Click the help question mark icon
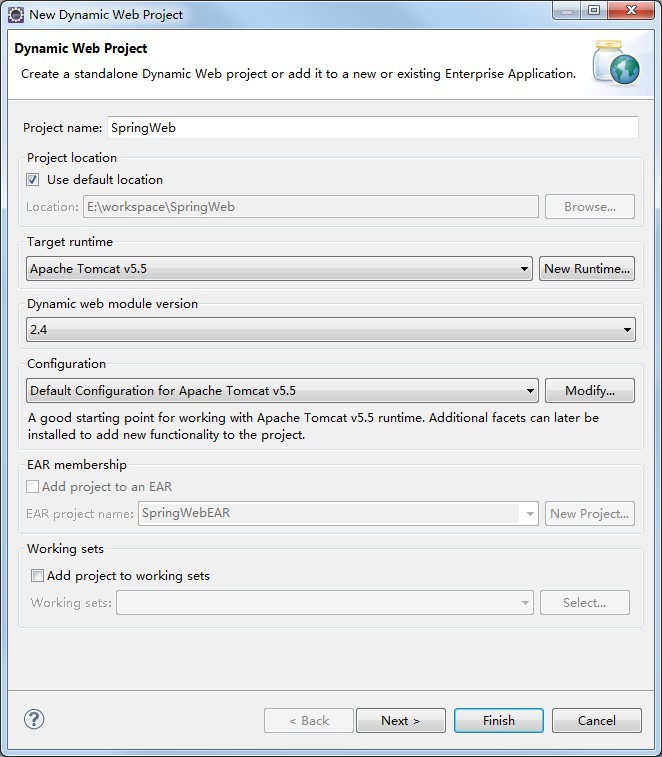Image resolution: width=662 pixels, height=757 pixels. point(34,719)
